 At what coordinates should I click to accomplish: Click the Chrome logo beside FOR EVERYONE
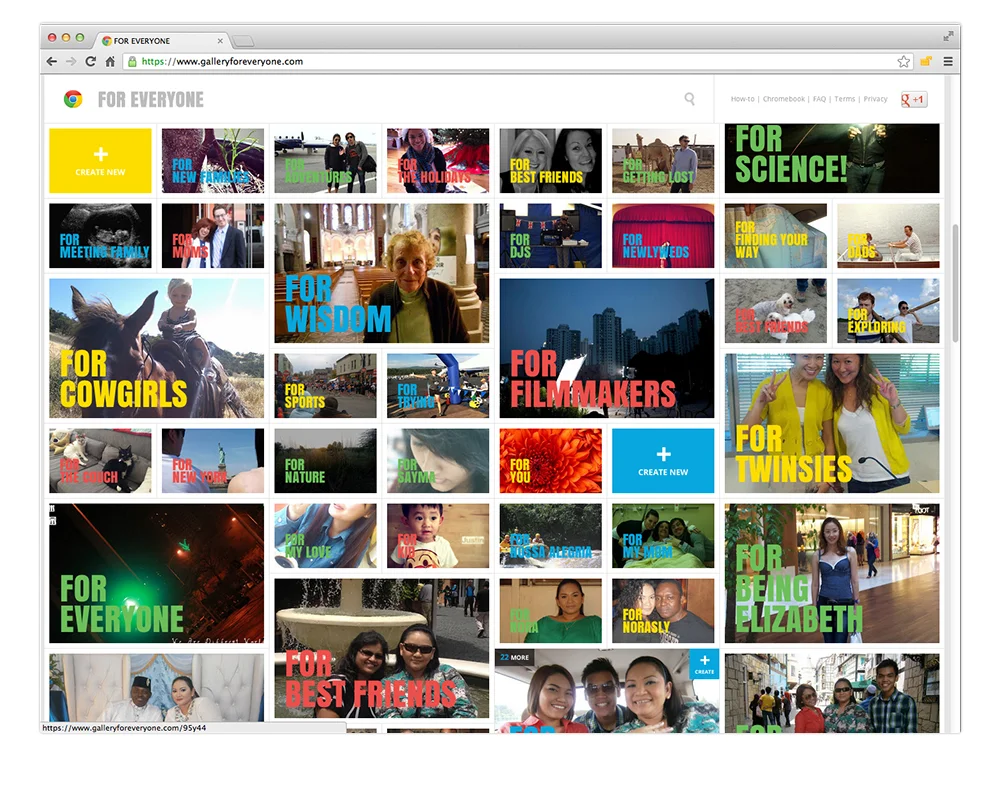(73, 99)
